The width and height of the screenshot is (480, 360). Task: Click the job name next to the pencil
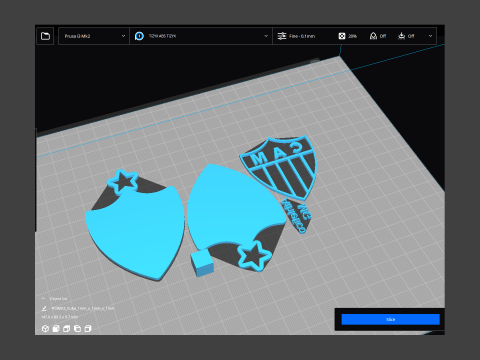83,308
